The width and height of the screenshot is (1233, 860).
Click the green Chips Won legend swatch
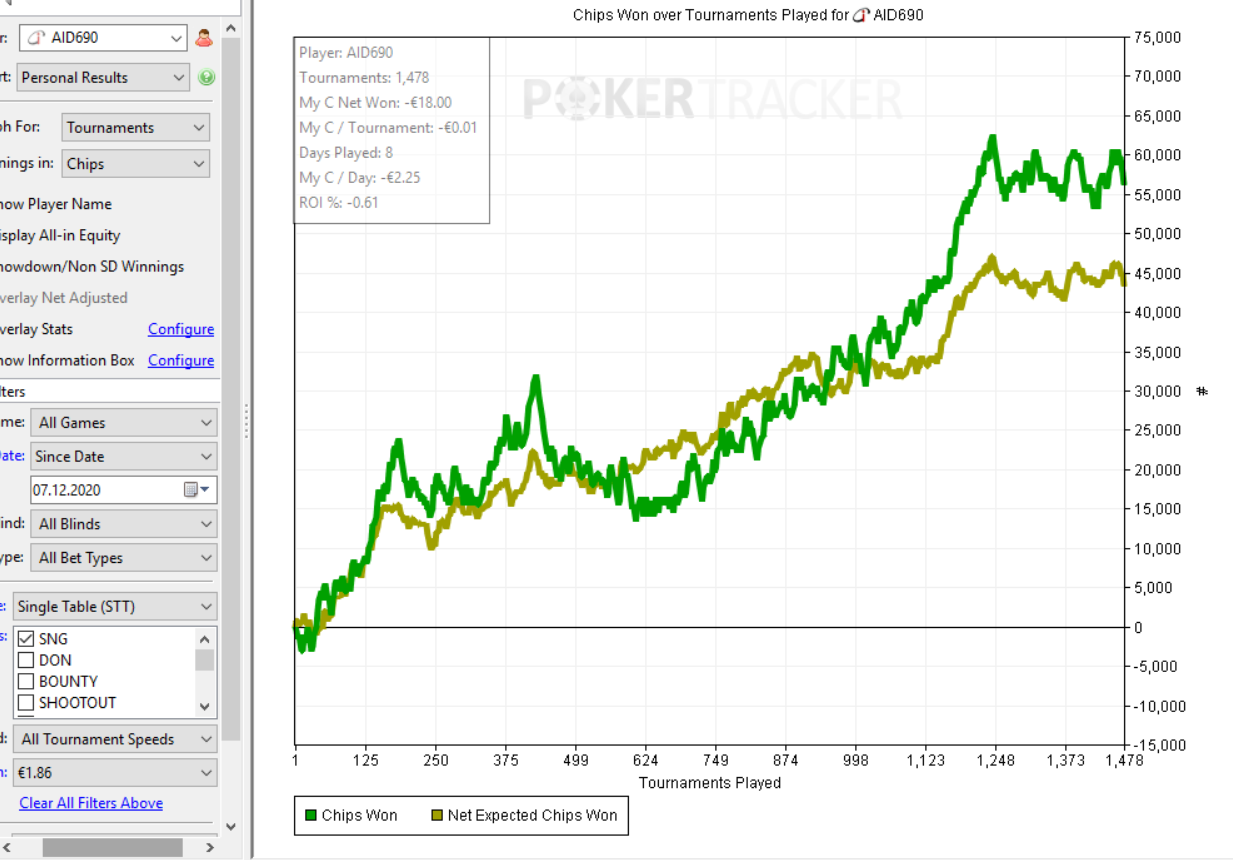coord(311,816)
